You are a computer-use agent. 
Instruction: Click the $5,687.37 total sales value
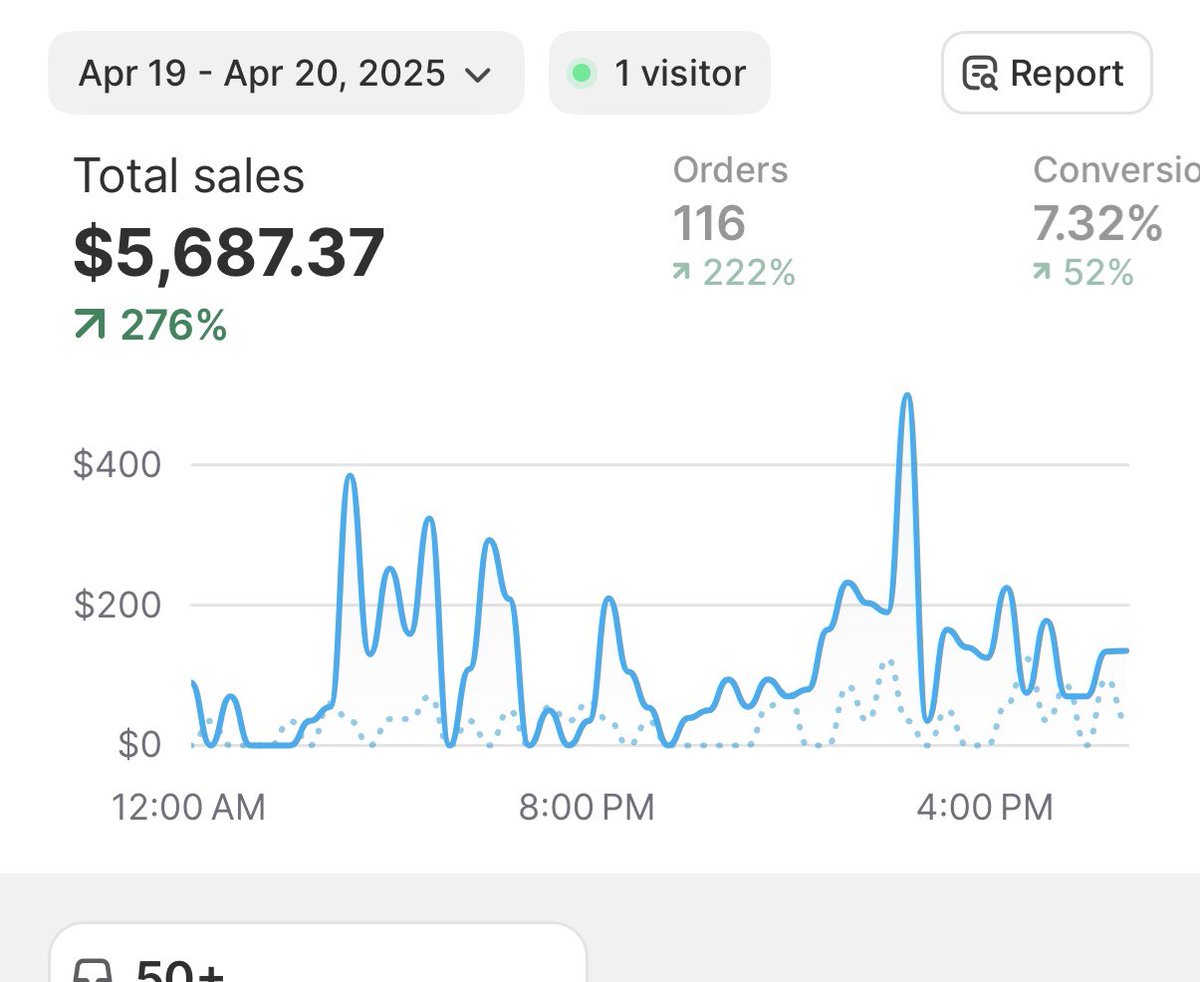229,252
